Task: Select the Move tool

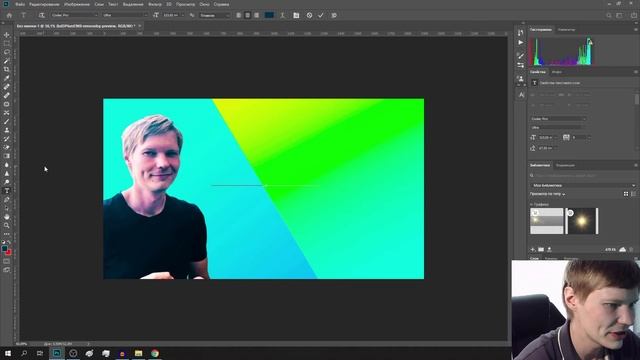Action: pyautogui.click(x=7, y=35)
